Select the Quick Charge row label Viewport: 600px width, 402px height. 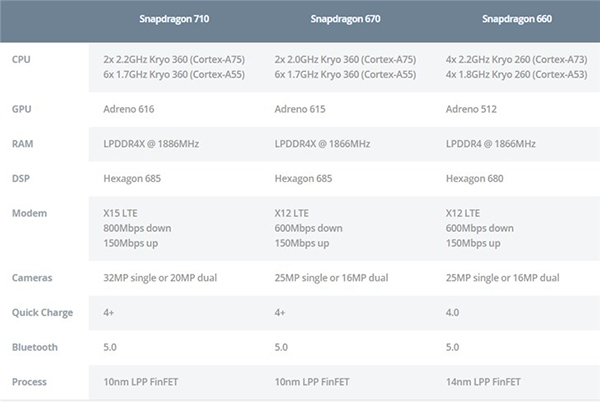pyautogui.click(x=42, y=313)
